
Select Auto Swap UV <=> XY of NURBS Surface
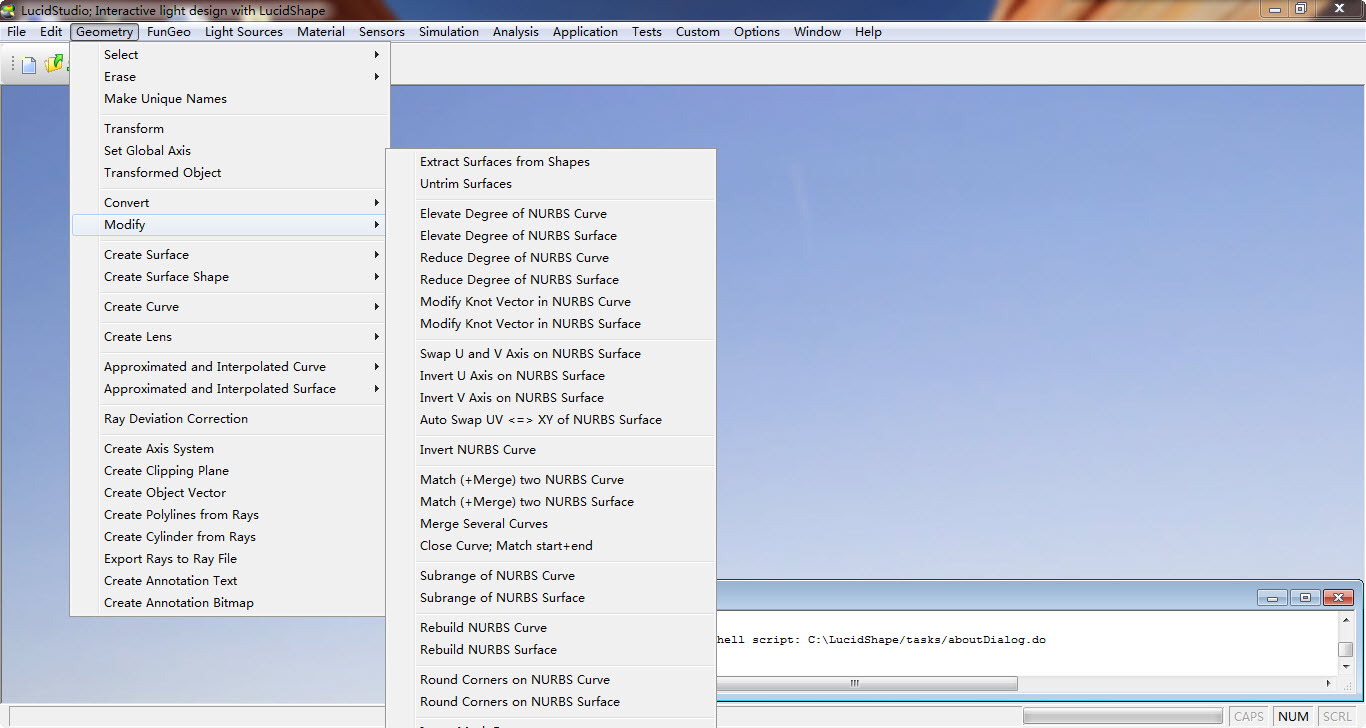(551, 420)
